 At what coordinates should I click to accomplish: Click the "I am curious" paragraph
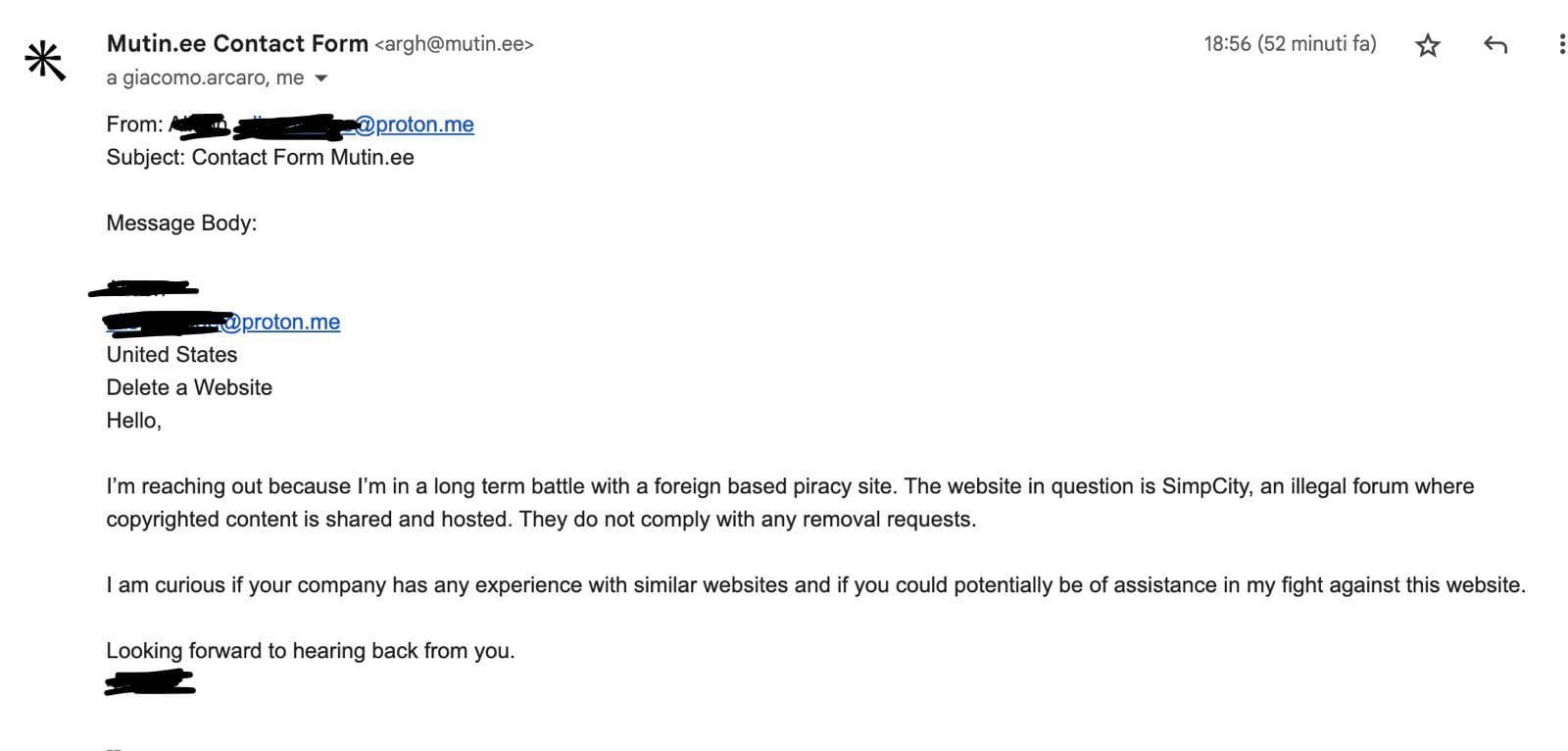(814, 585)
